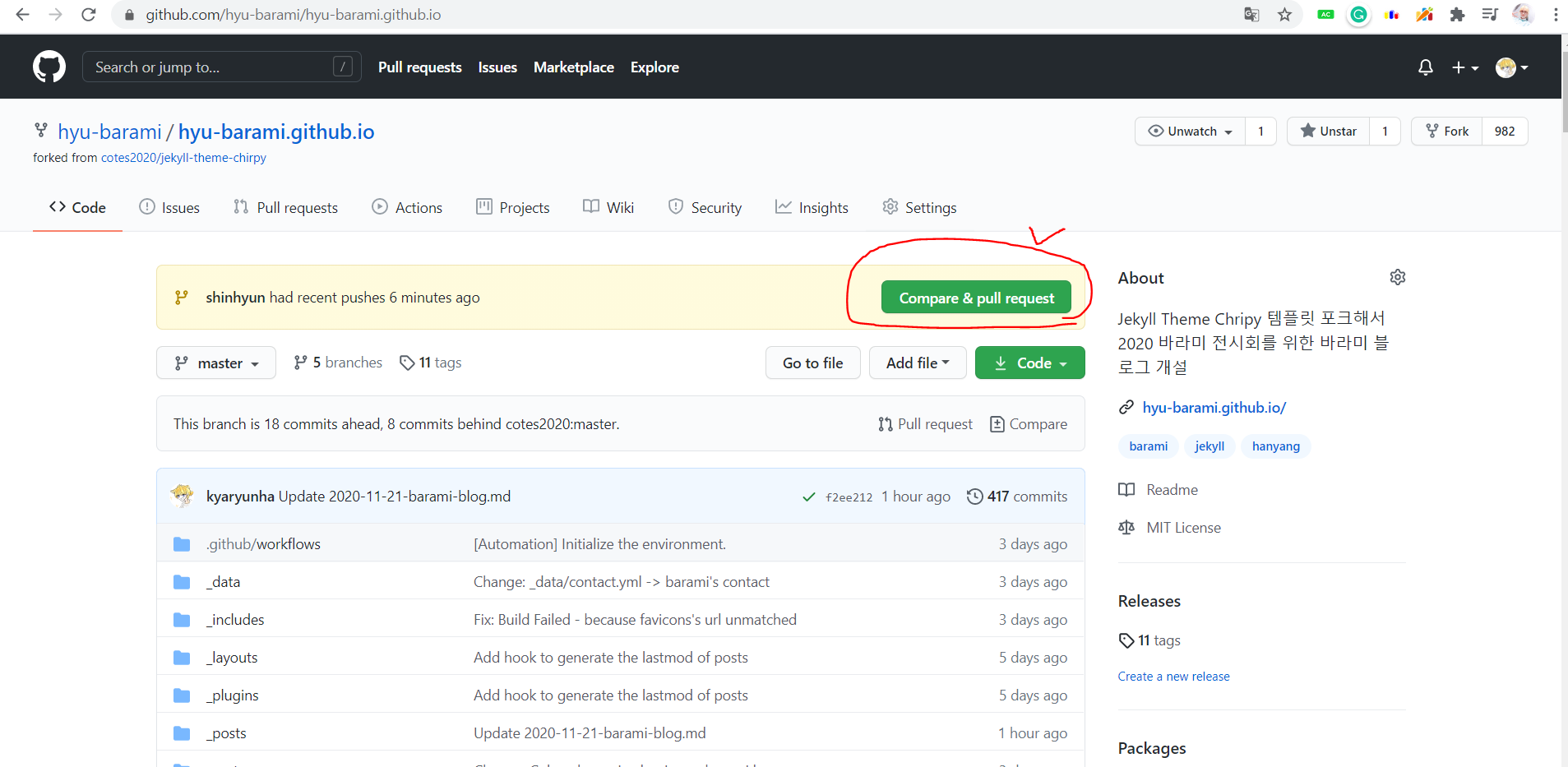Switch to the Actions tab
The width and height of the screenshot is (1568, 767).
coord(407,208)
